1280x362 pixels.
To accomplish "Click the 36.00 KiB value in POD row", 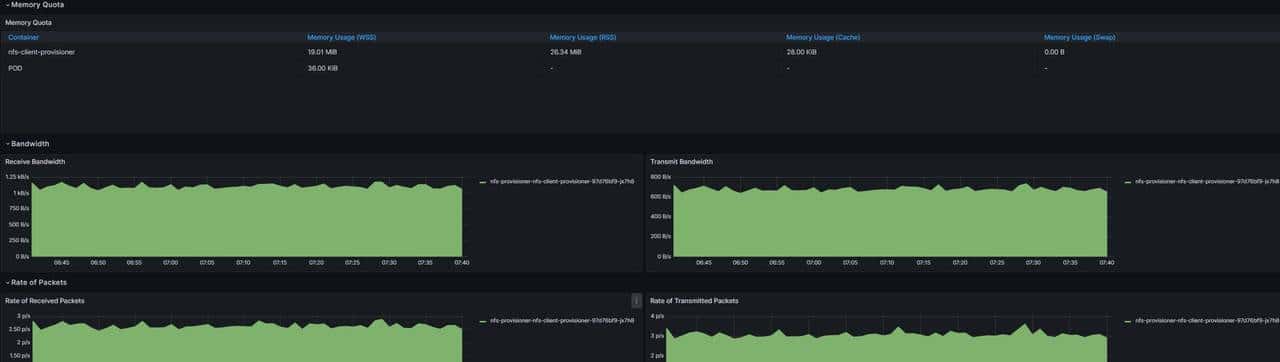I will pyautogui.click(x=322, y=68).
